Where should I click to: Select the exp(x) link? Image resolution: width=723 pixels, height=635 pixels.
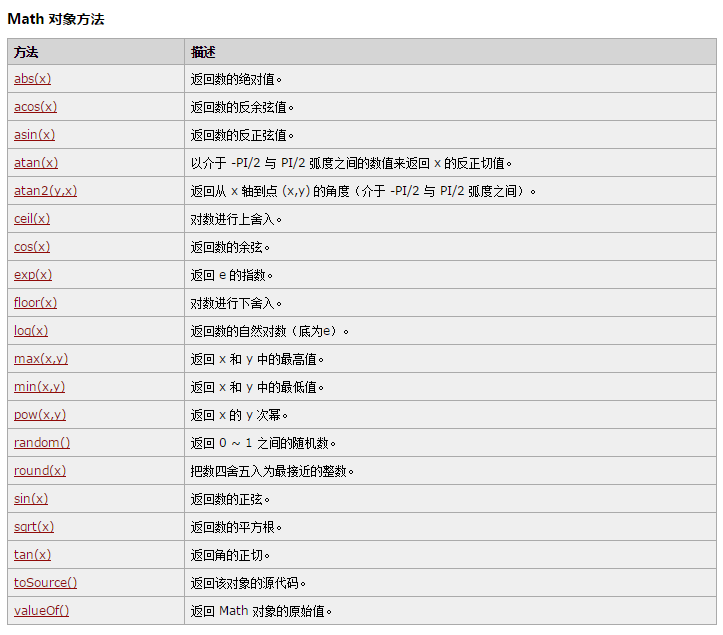point(33,275)
